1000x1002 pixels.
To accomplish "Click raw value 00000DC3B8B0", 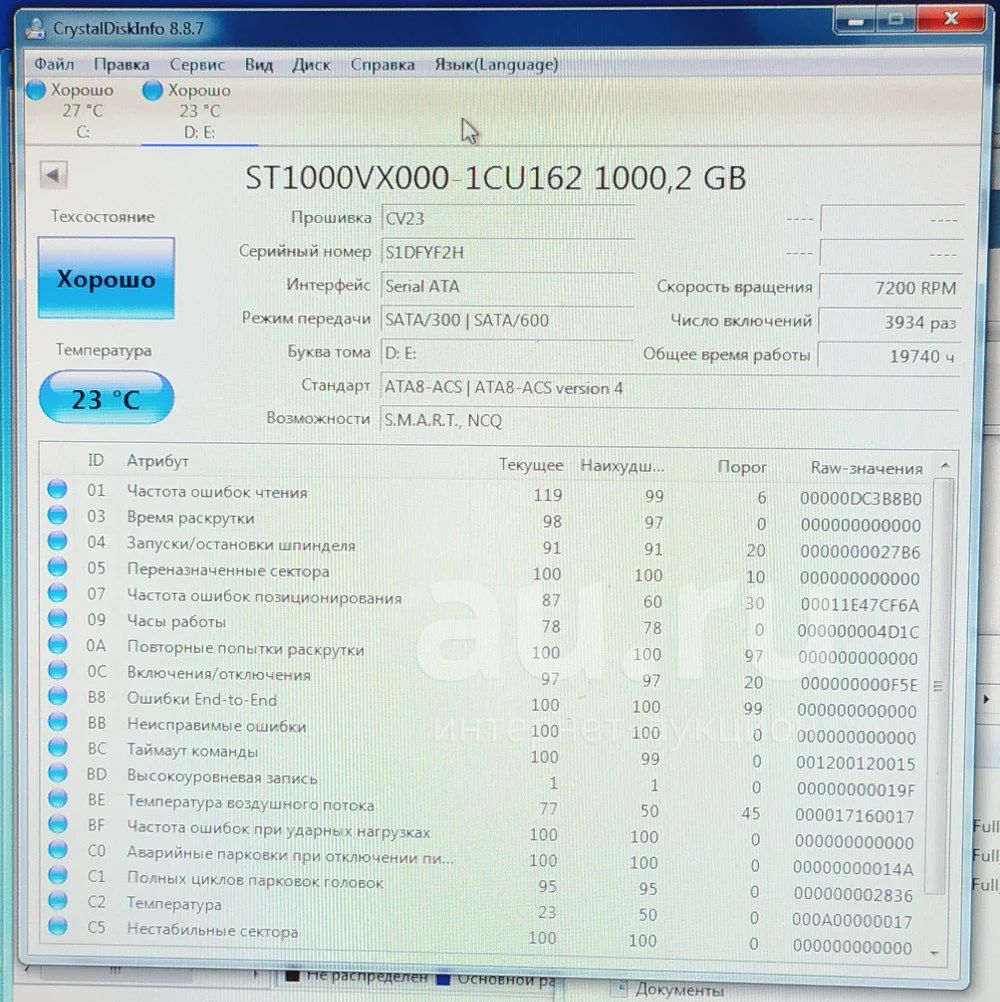I will [x=860, y=499].
